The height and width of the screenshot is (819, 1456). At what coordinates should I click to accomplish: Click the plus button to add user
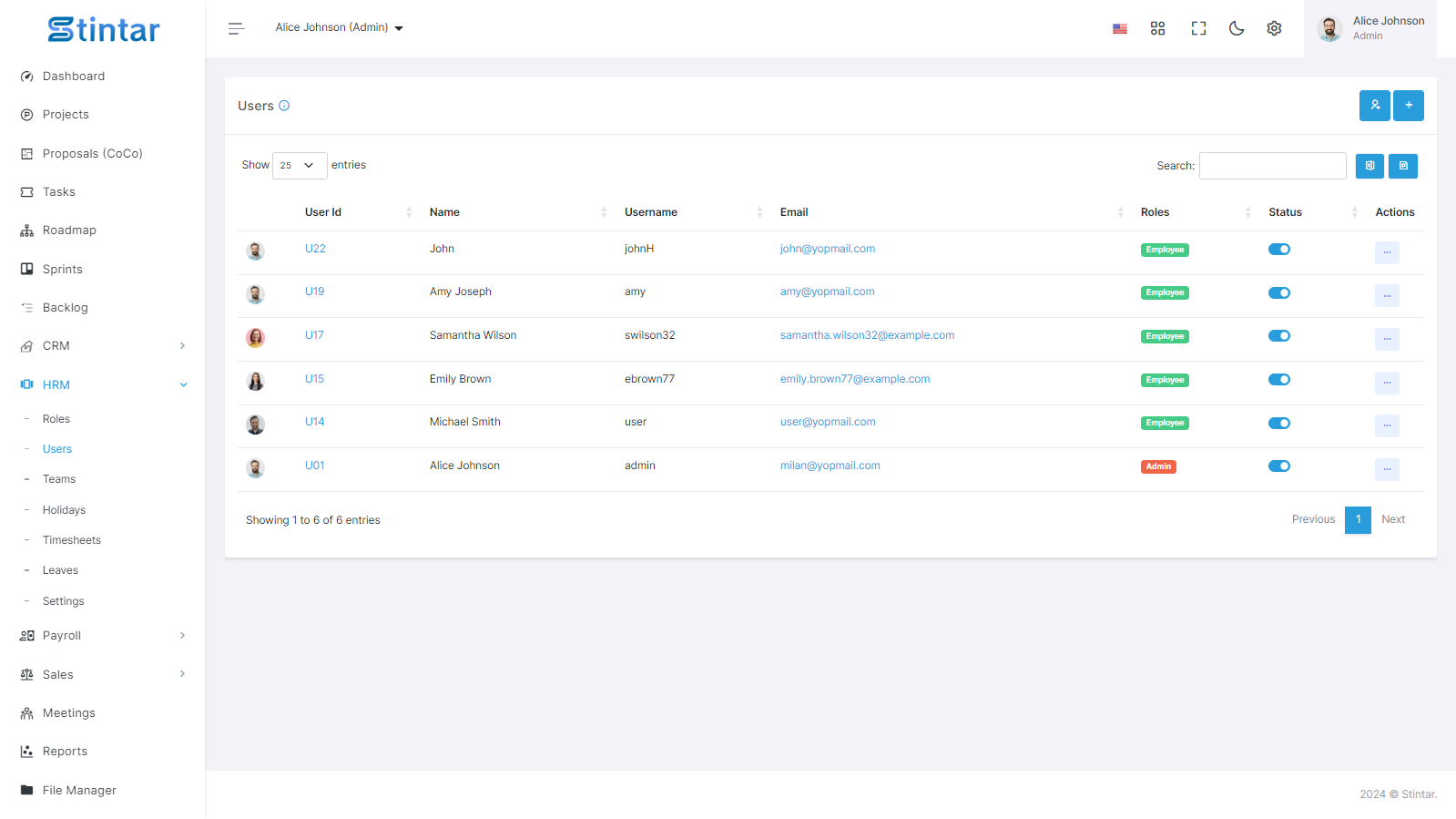1409,106
